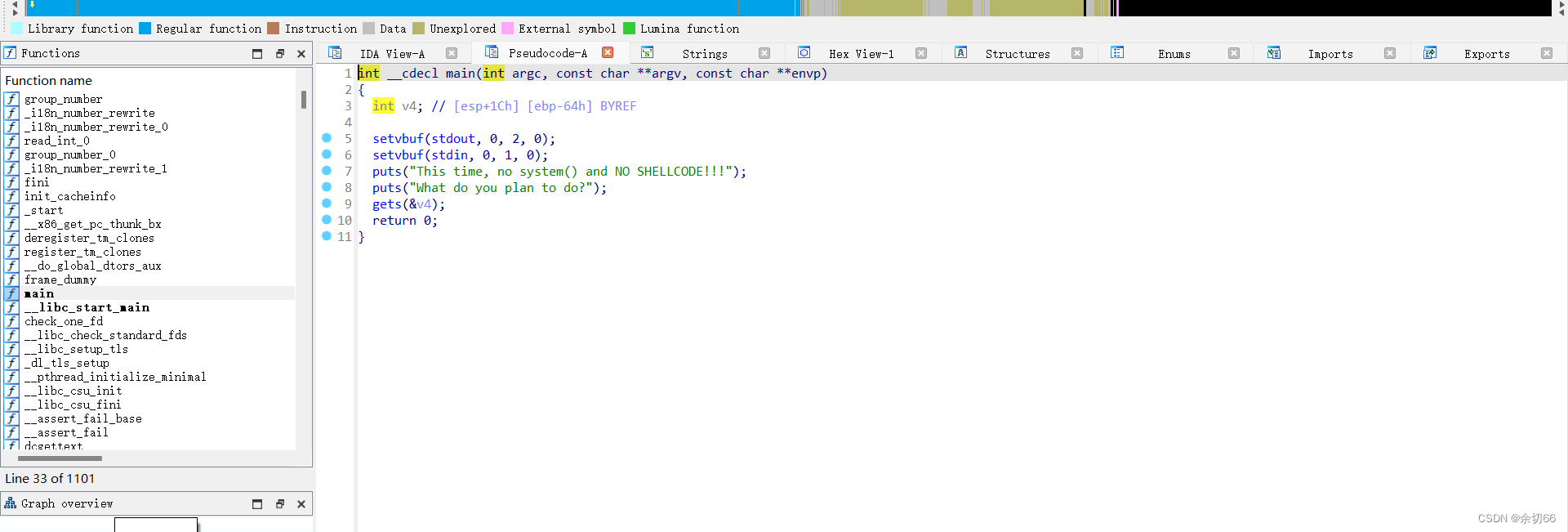Image resolution: width=1568 pixels, height=532 pixels.
Task: Toggle breakpoint dot on line 9
Action: [327, 203]
